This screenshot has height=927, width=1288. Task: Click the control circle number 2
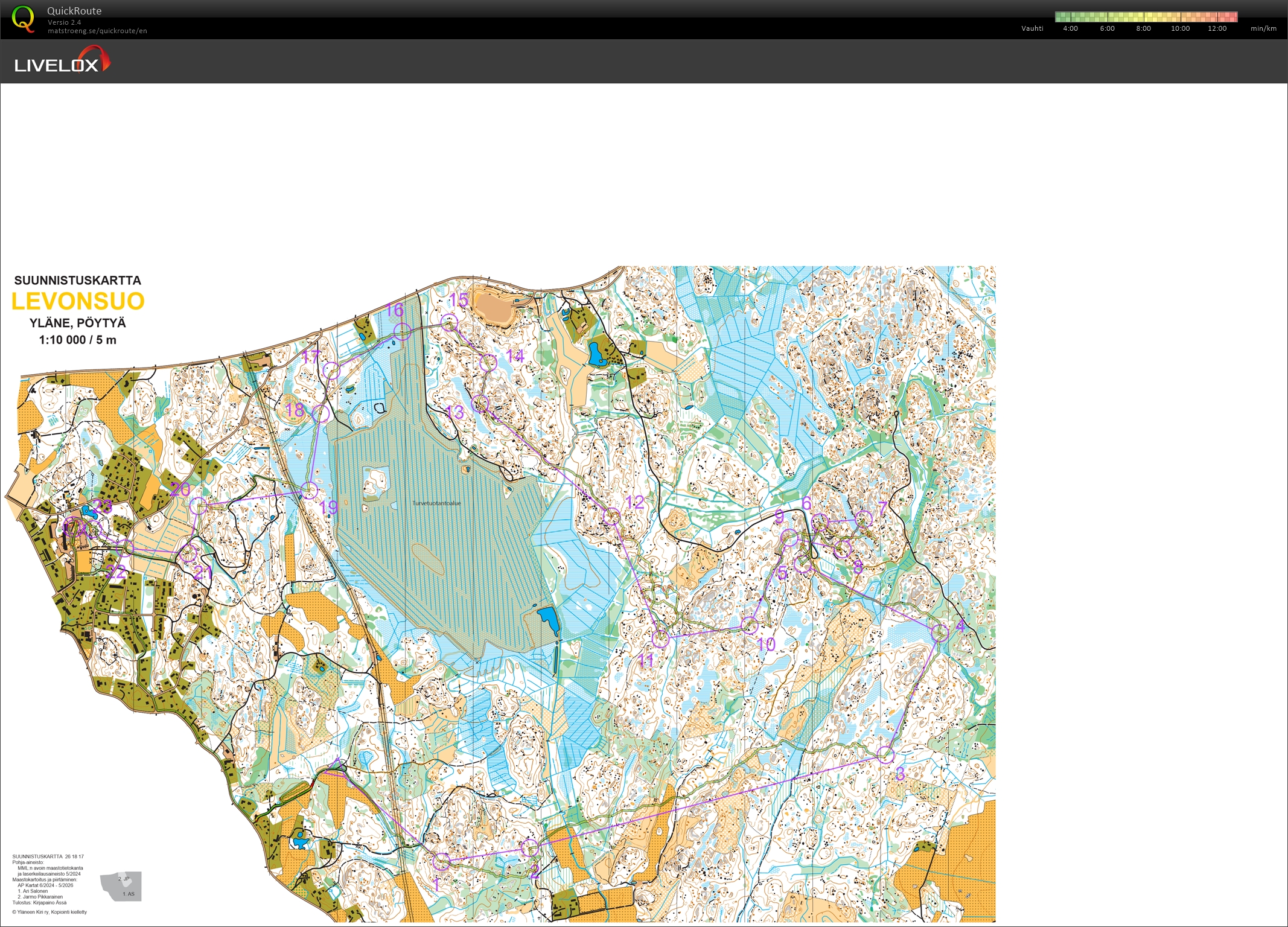tap(530, 848)
